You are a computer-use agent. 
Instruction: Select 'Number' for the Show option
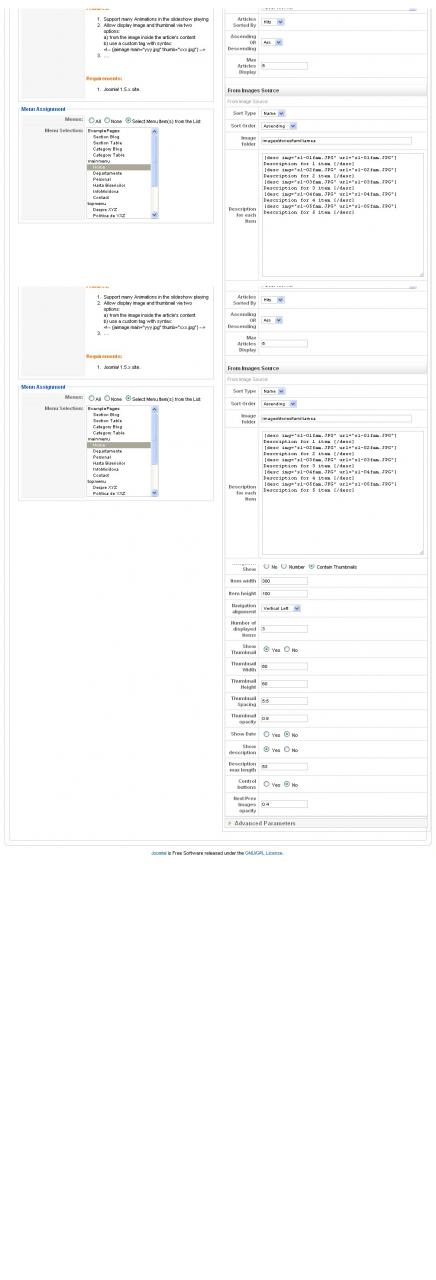pyautogui.click(x=284, y=566)
